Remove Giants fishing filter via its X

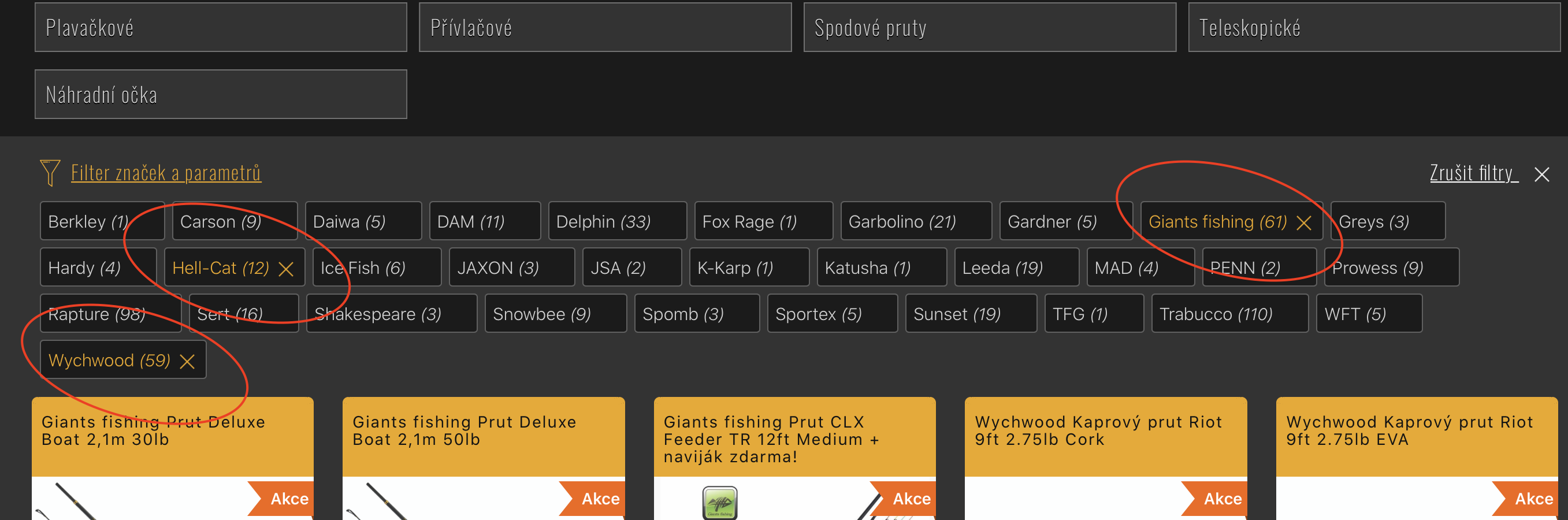click(x=1303, y=223)
